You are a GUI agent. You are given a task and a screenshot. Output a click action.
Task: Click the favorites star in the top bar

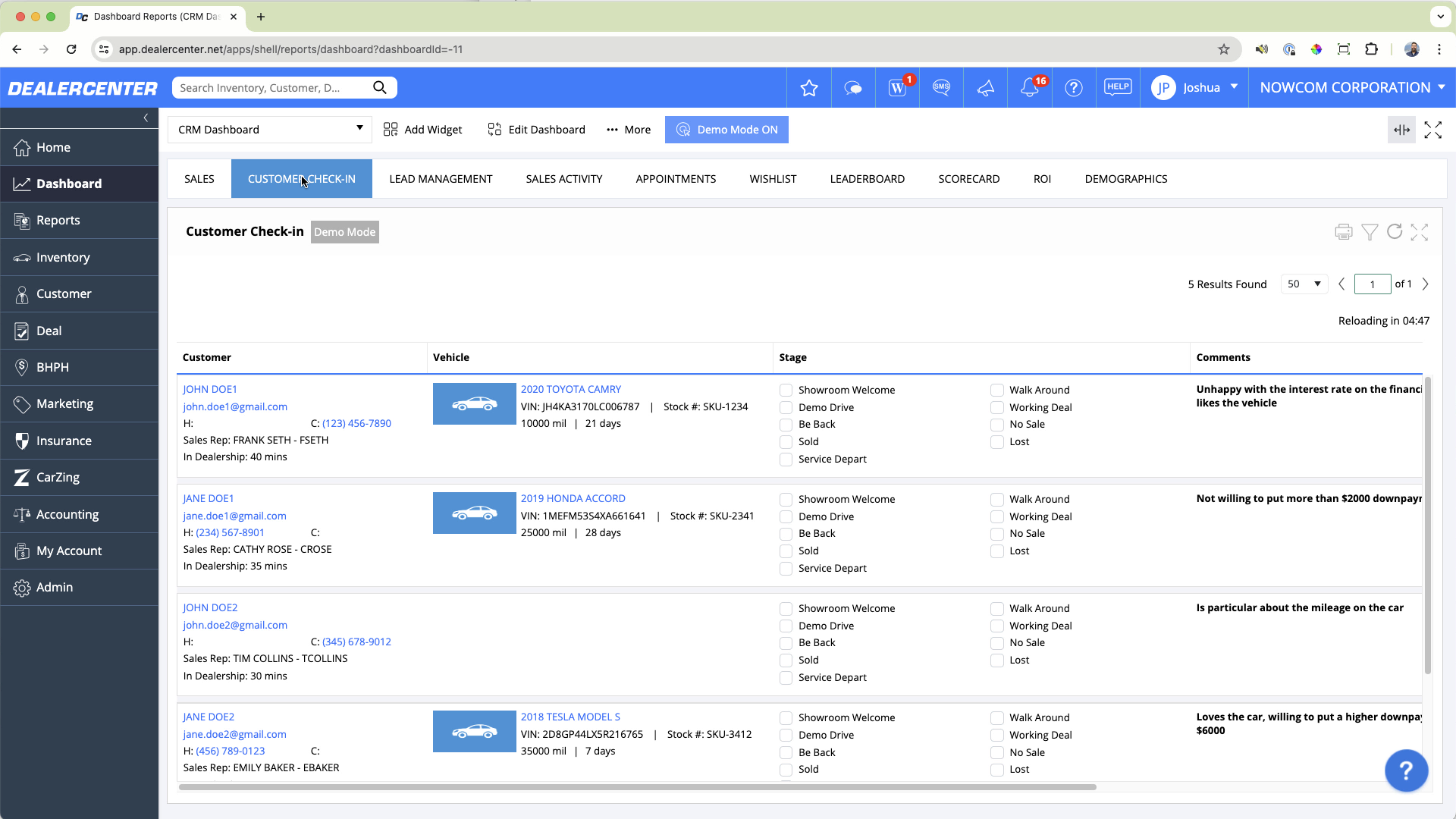click(808, 87)
